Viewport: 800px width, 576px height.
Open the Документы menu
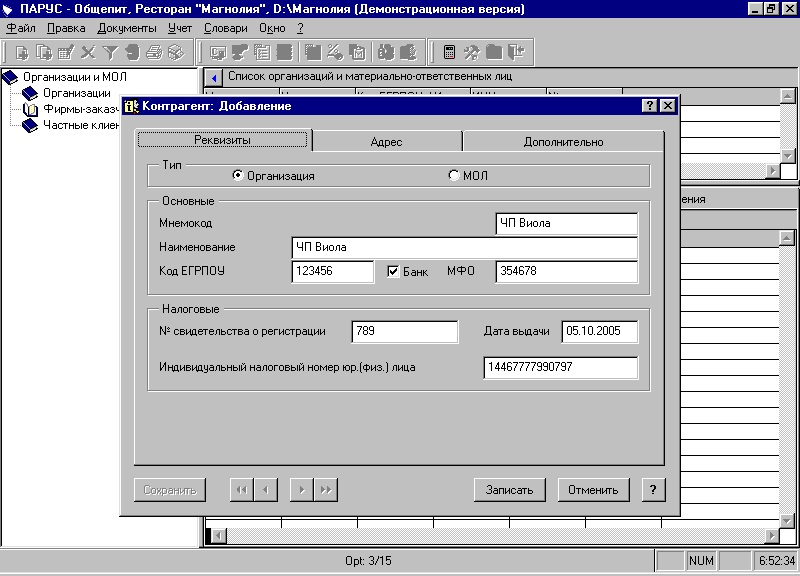coord(127,29)
